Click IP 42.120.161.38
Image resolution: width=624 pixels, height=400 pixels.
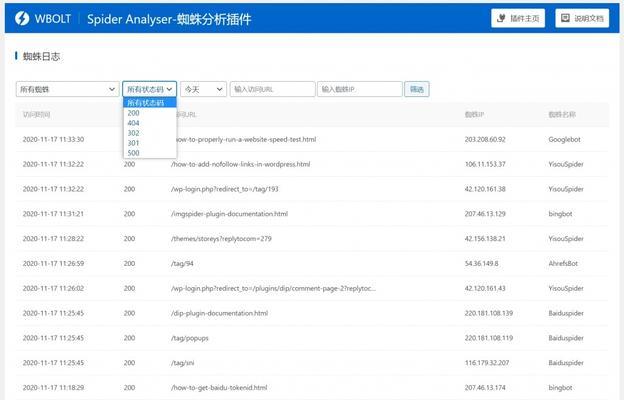tap(485, 189)
